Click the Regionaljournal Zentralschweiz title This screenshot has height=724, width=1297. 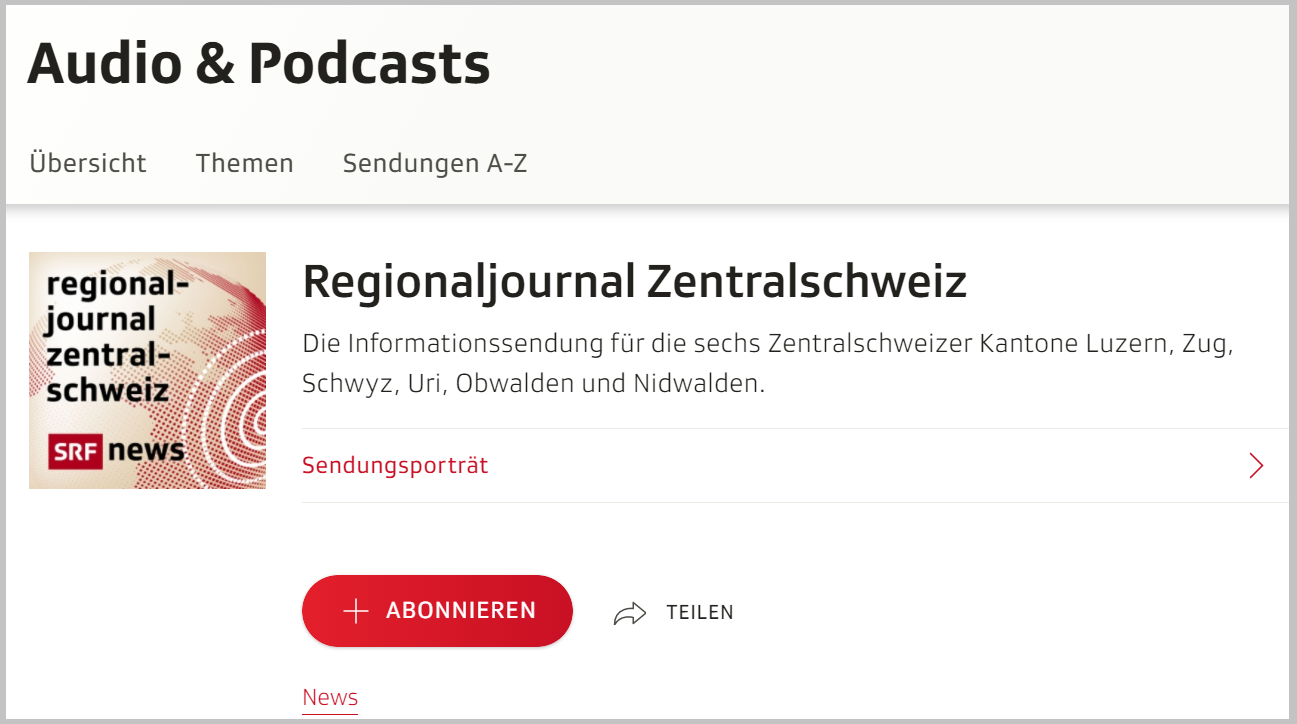635,283
